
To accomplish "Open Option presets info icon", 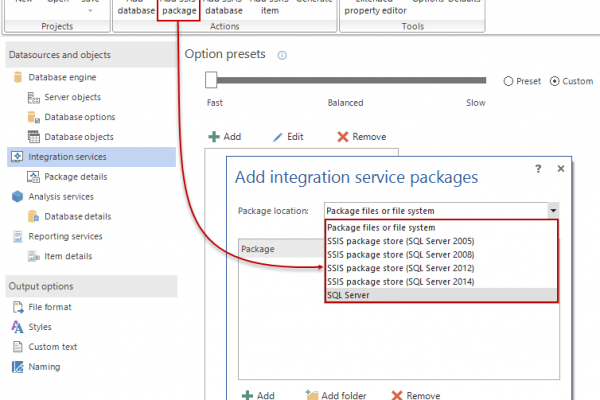I will 282,56.
